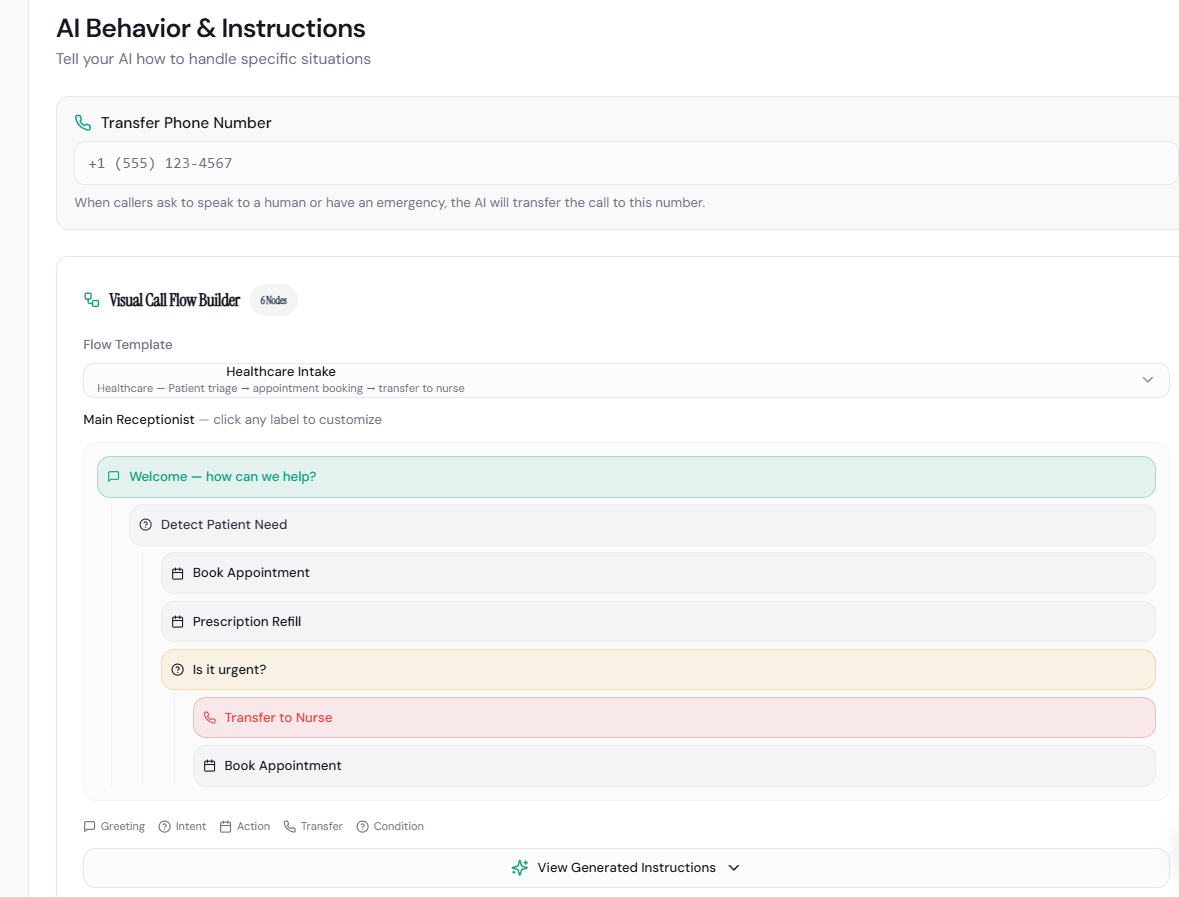Click the sparkle icon beside View Generated Instructions
This screenshot has width=1179, height=897.
click(x=519, y=867)
